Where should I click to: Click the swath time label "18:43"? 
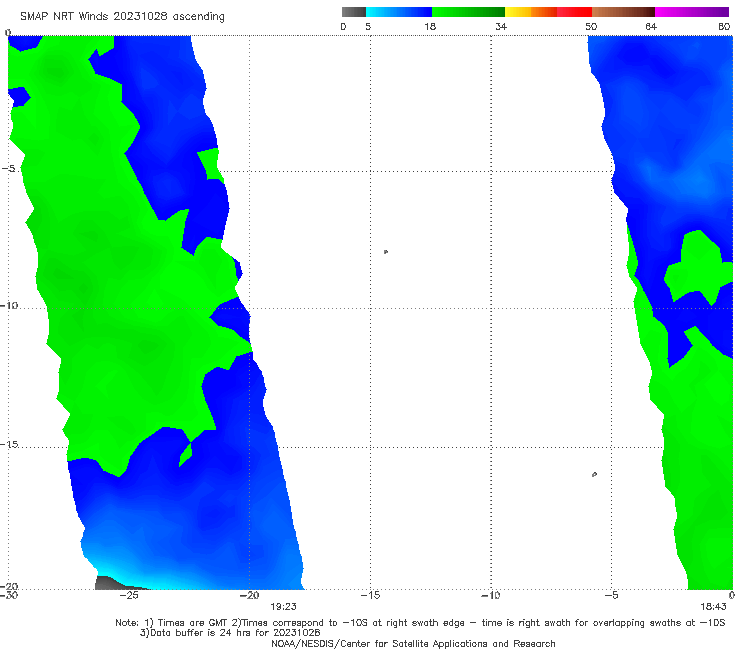[x=713, y=607]
